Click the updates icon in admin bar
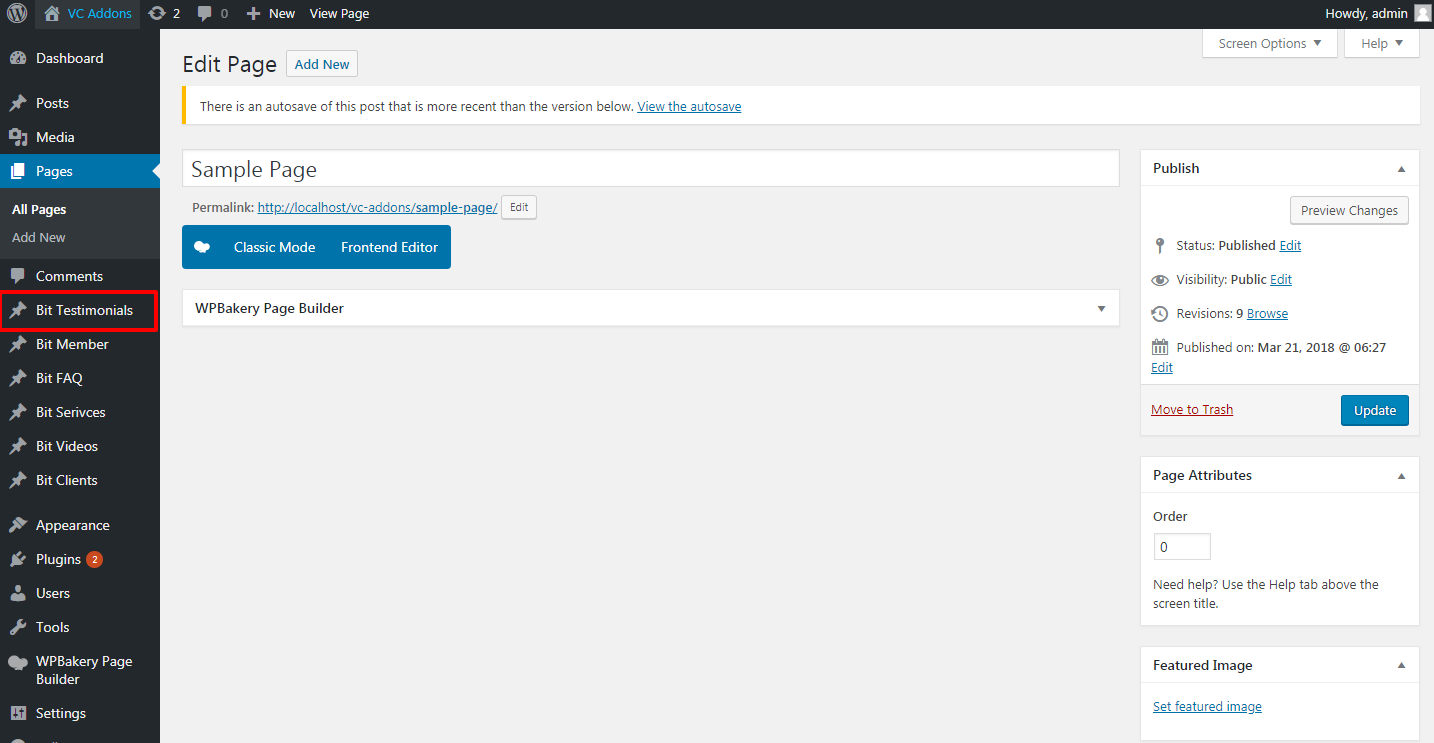 pyautogui.click(x=157, y=14)
